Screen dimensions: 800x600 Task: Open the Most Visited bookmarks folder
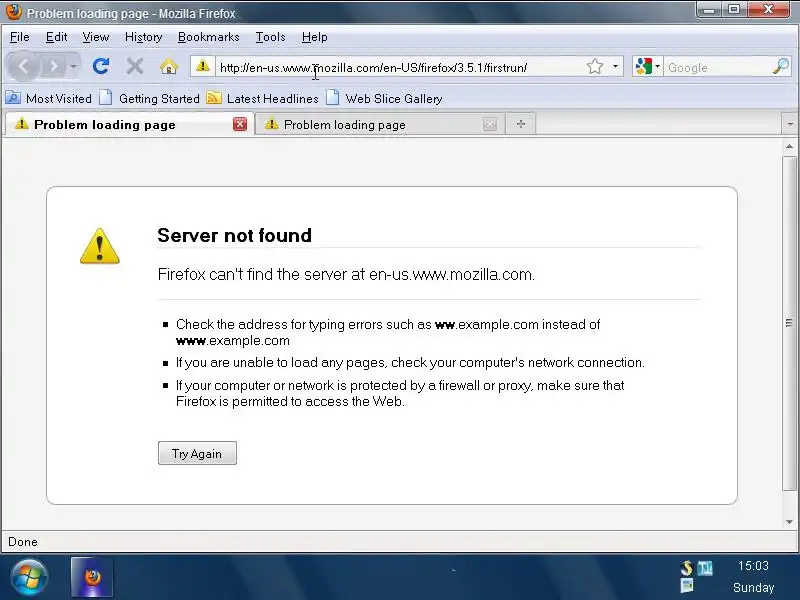point(49,98)
